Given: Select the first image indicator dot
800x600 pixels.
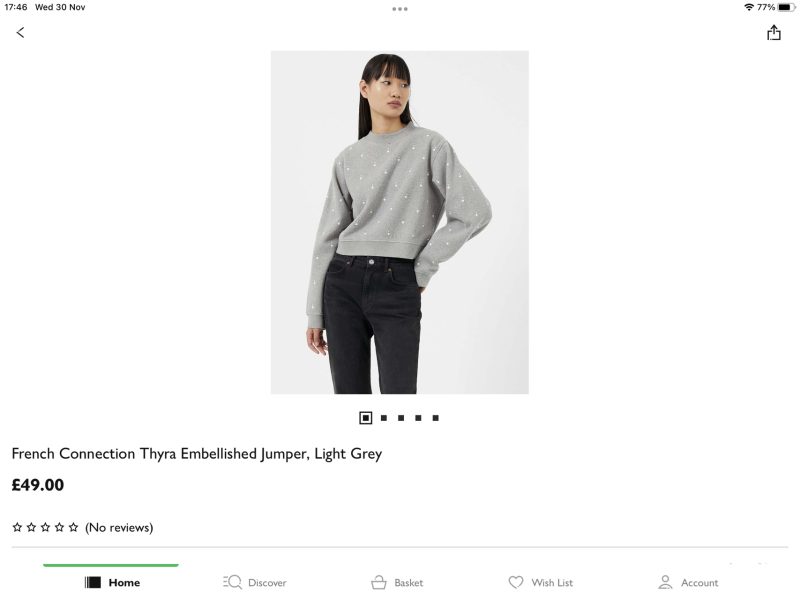Looking at the screenshot, I should (x=365, y=418).
